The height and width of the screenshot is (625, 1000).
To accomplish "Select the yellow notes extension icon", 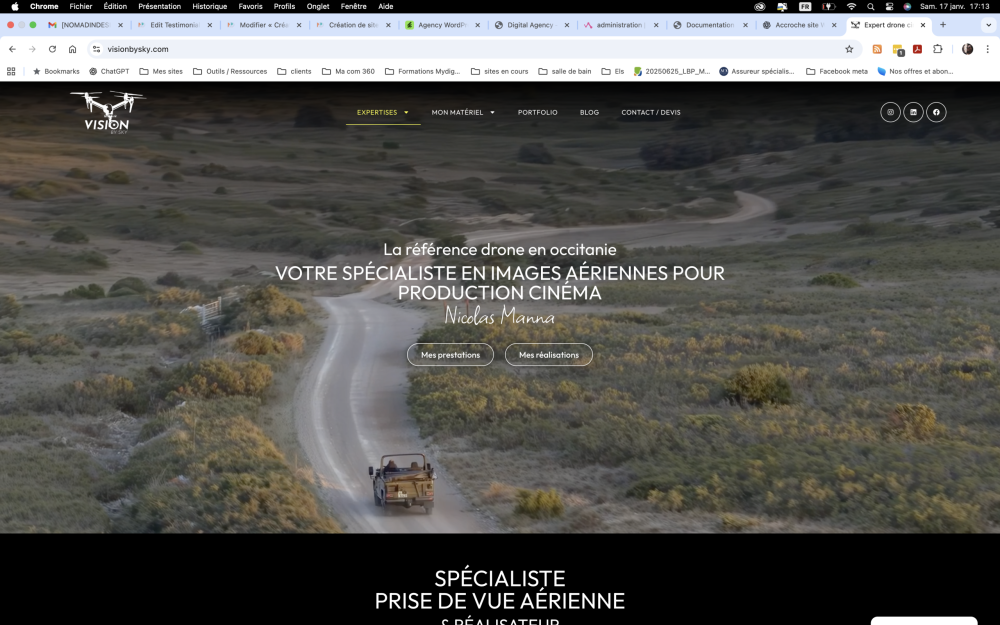I will 897,48.
